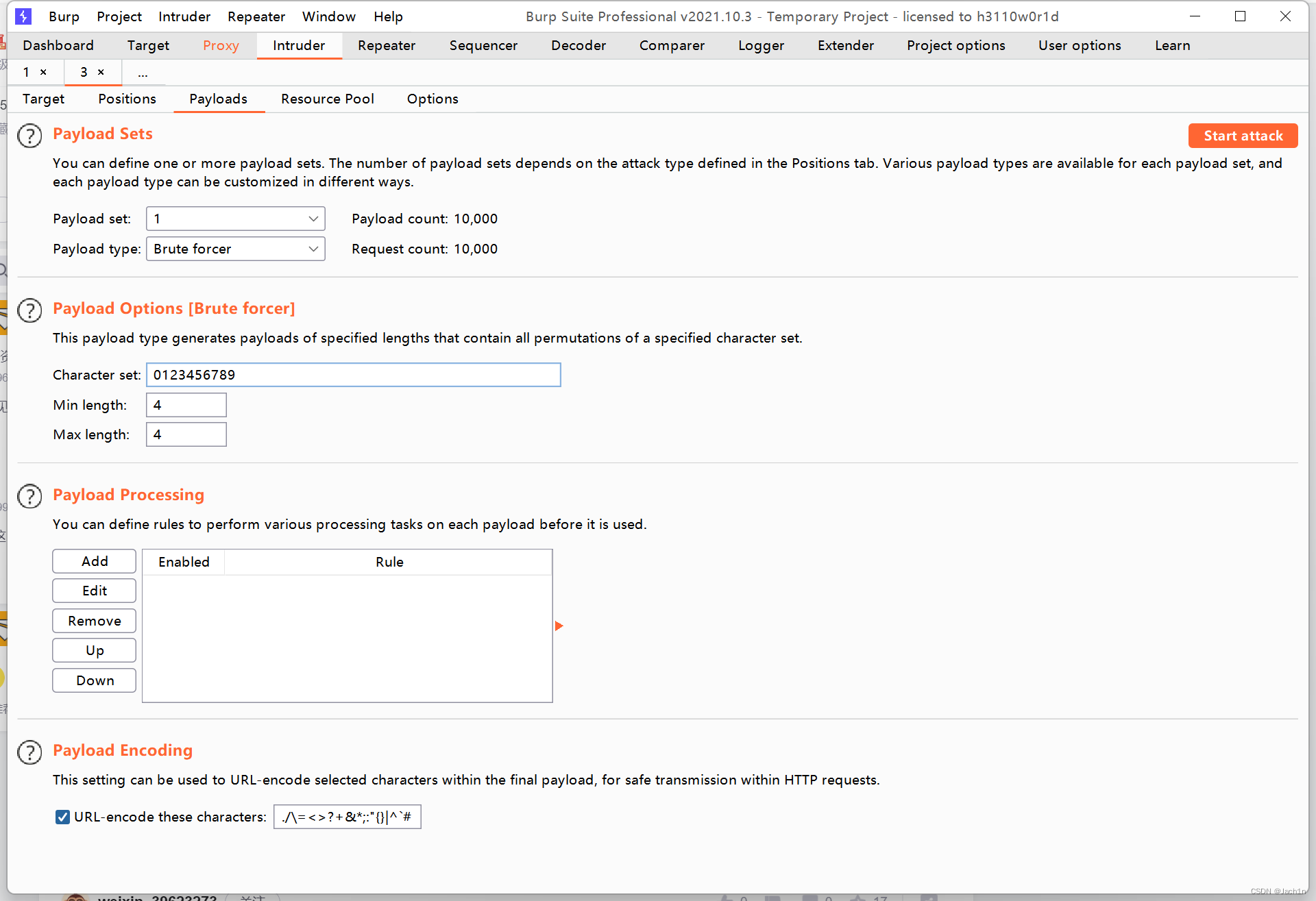Click the Remove rule button
Image resolution: width=1316 pixels, height=901 pixels.
[95, 621]
